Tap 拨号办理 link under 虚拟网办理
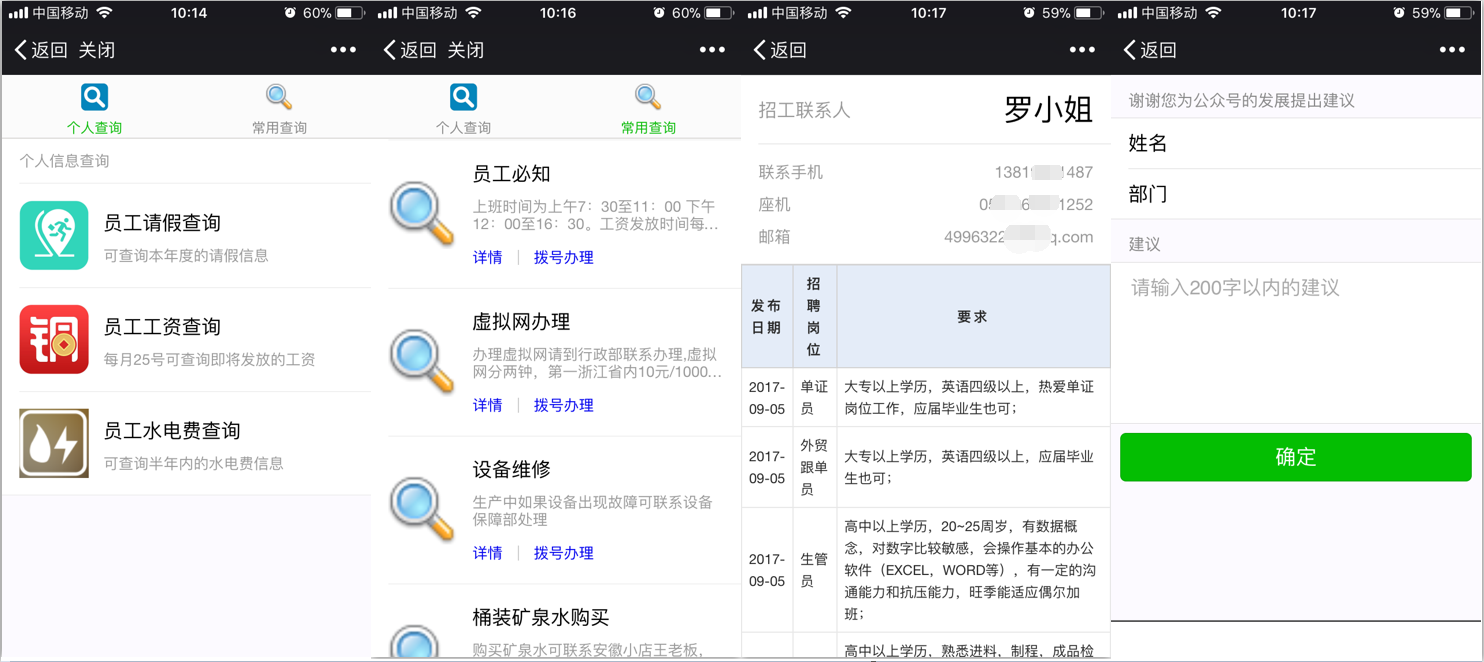Image resolution: width=1484 pixels, height=662 pixels. click(x=563, y=405)
